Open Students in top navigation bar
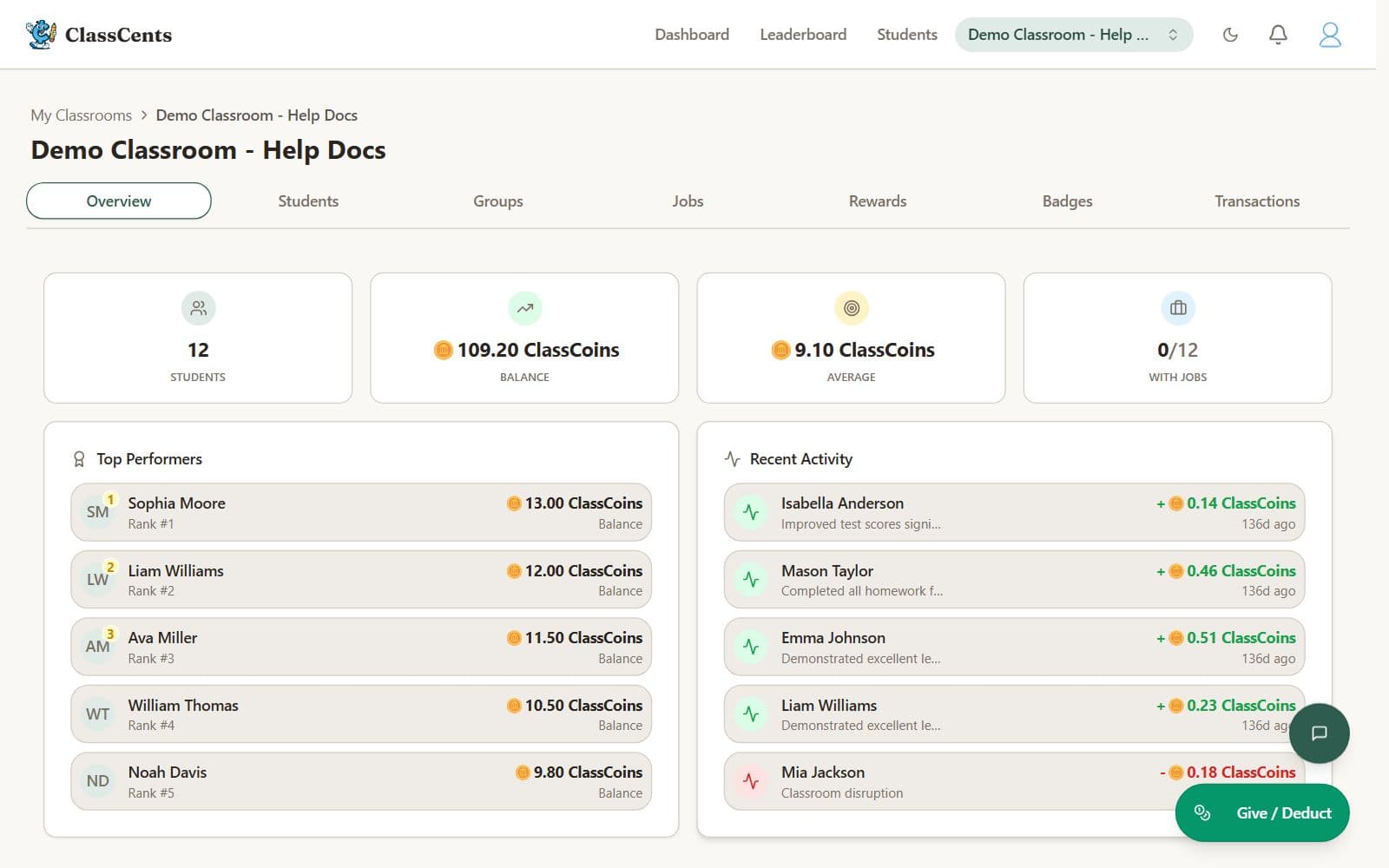1389x868 pixels. click(x=907, y=35)
